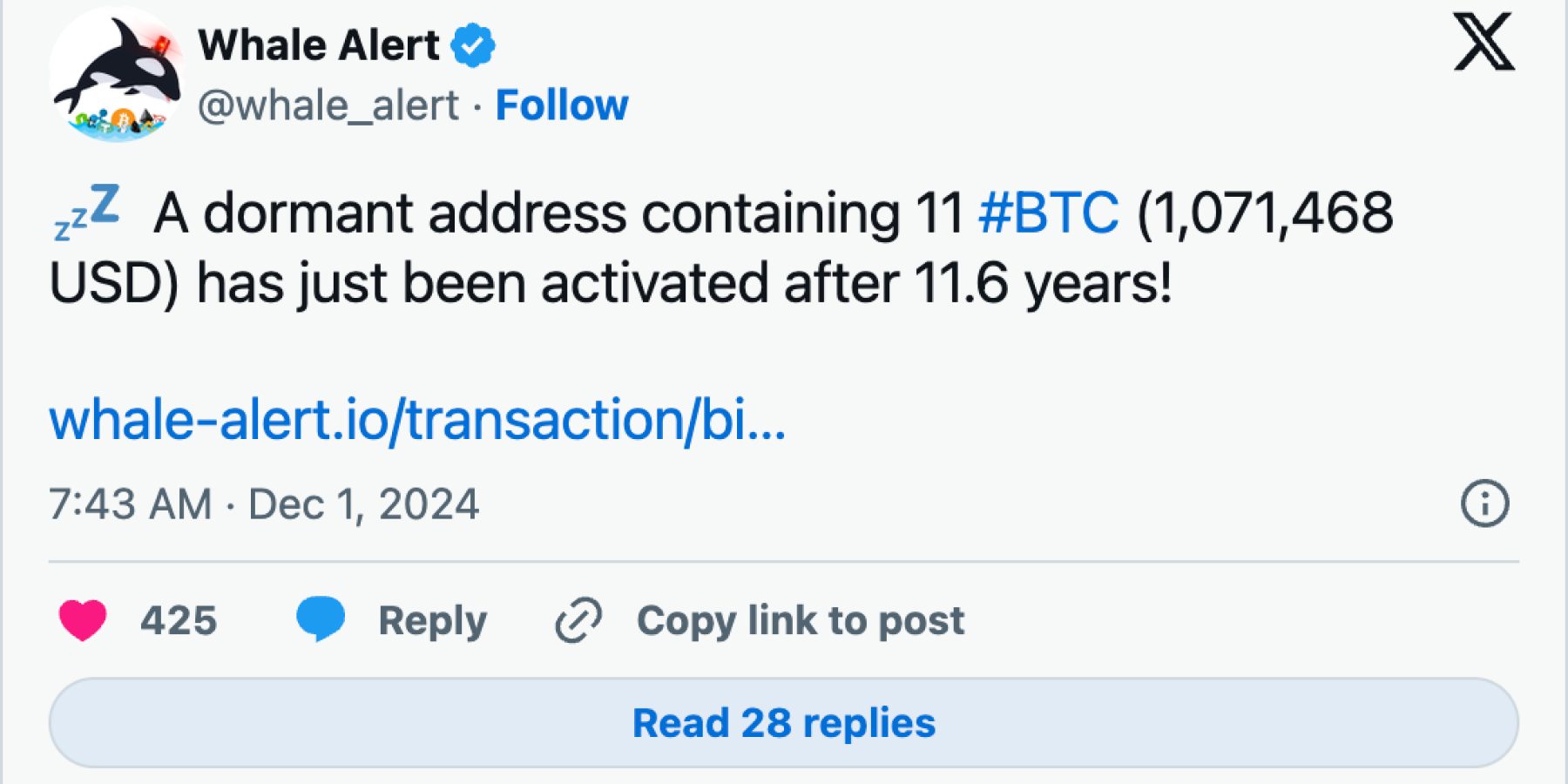Click the blue reply bubble icon

[x=321, y=619]
